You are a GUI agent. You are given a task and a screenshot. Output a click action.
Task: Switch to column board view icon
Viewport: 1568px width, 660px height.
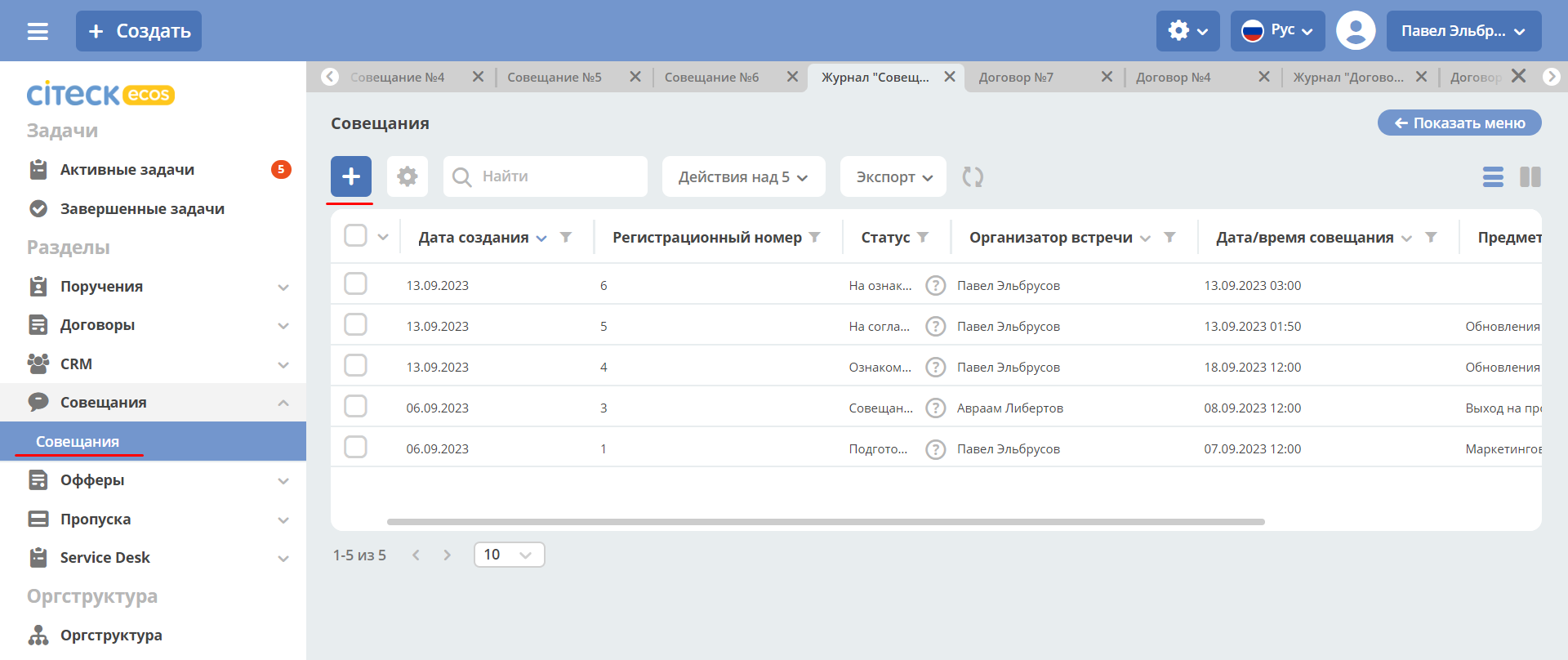1530,176
